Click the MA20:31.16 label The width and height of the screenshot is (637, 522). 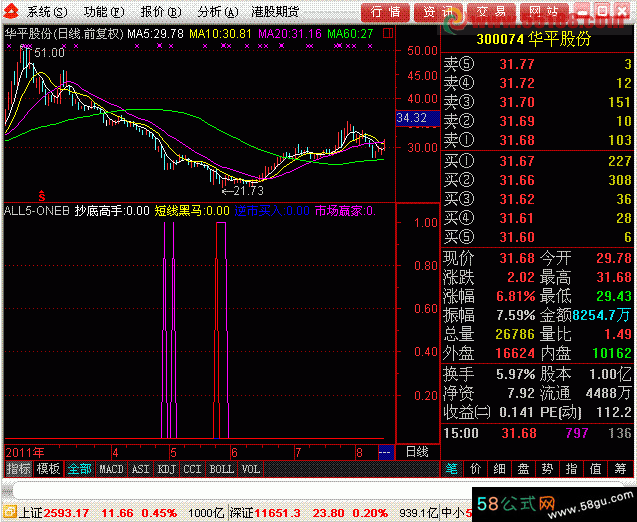click(290, 34)
